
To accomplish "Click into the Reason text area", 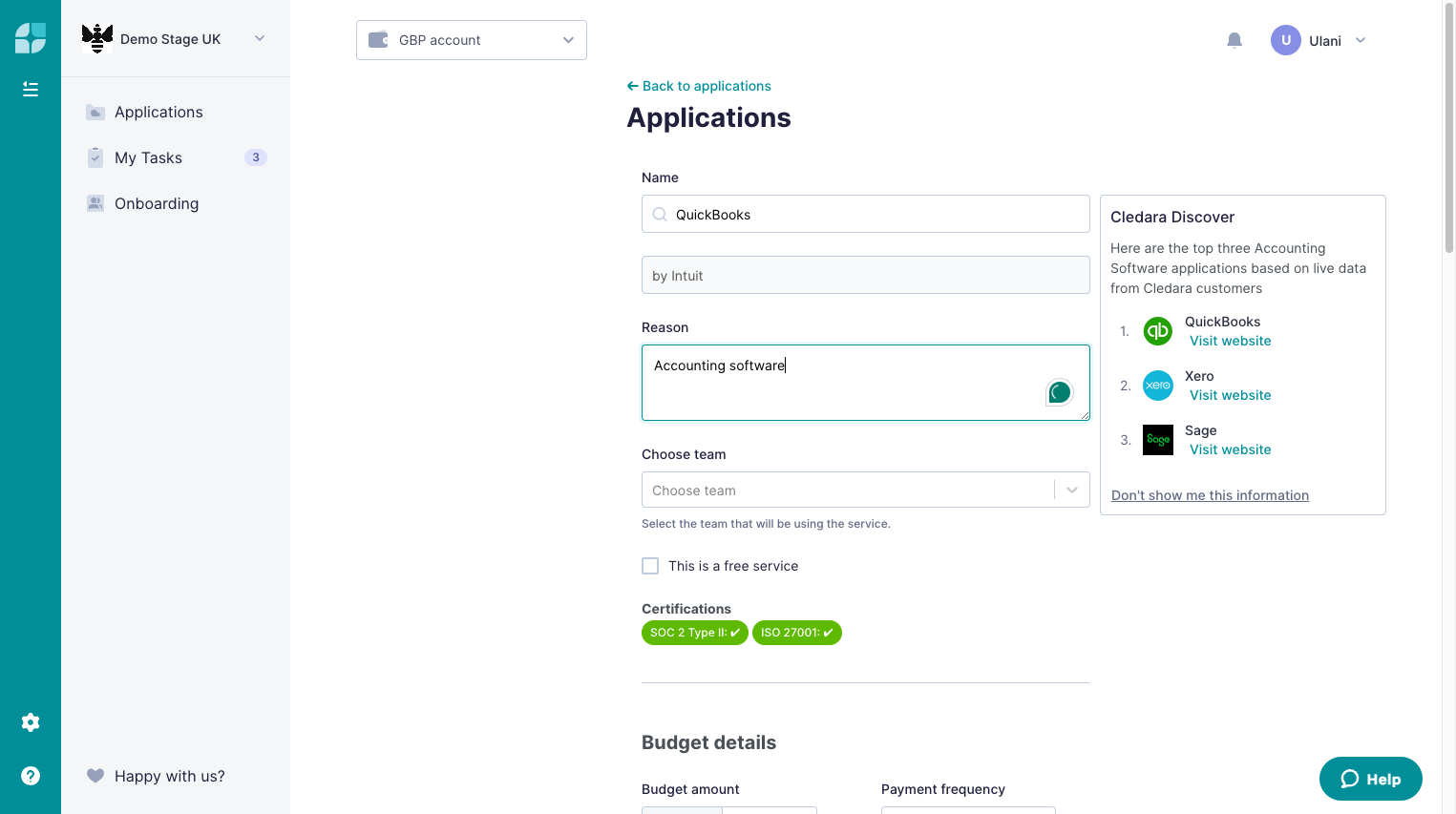I will click(x=866, y=383).
